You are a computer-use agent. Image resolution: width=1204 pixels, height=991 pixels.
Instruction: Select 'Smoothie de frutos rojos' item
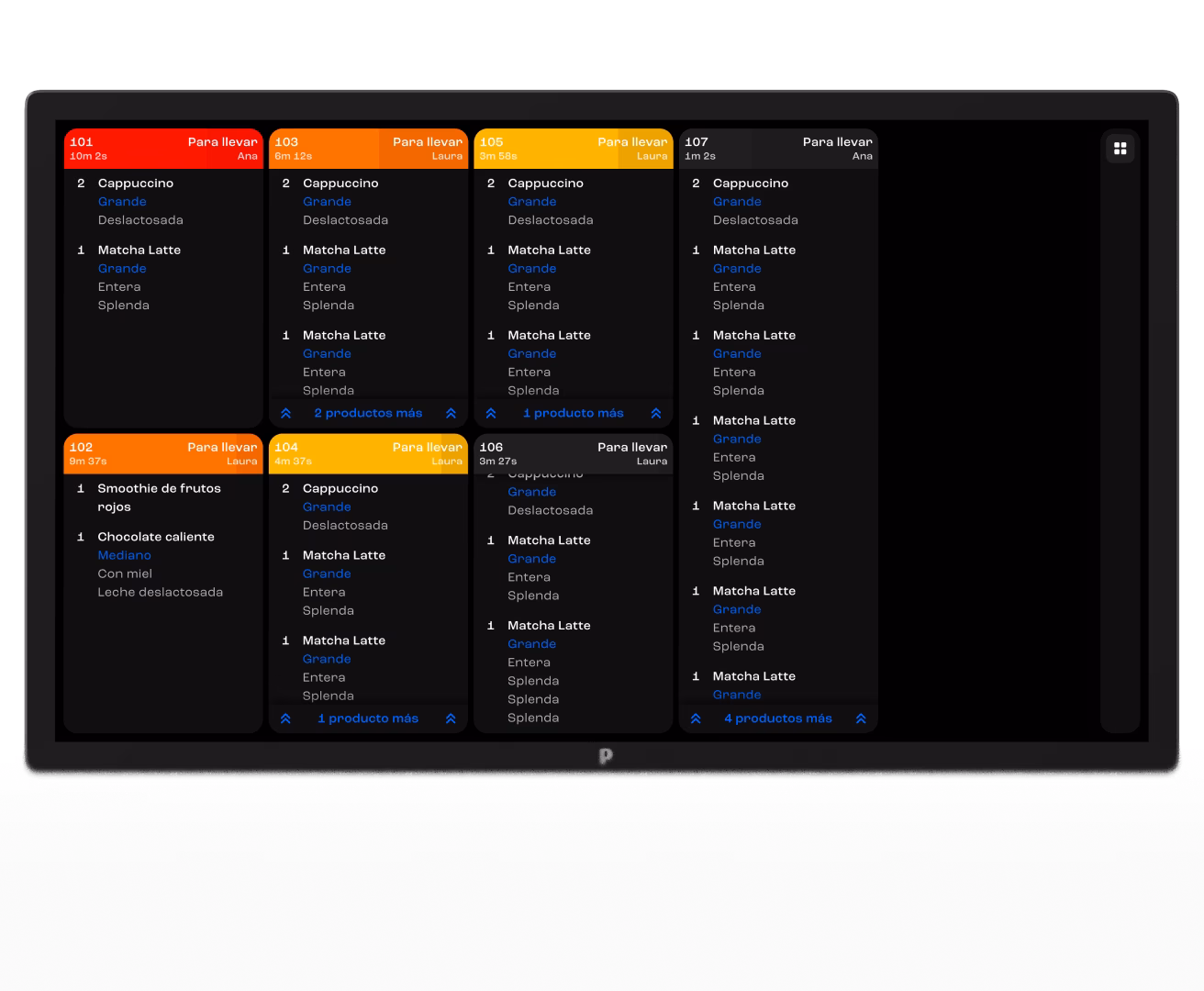[160, 497]
